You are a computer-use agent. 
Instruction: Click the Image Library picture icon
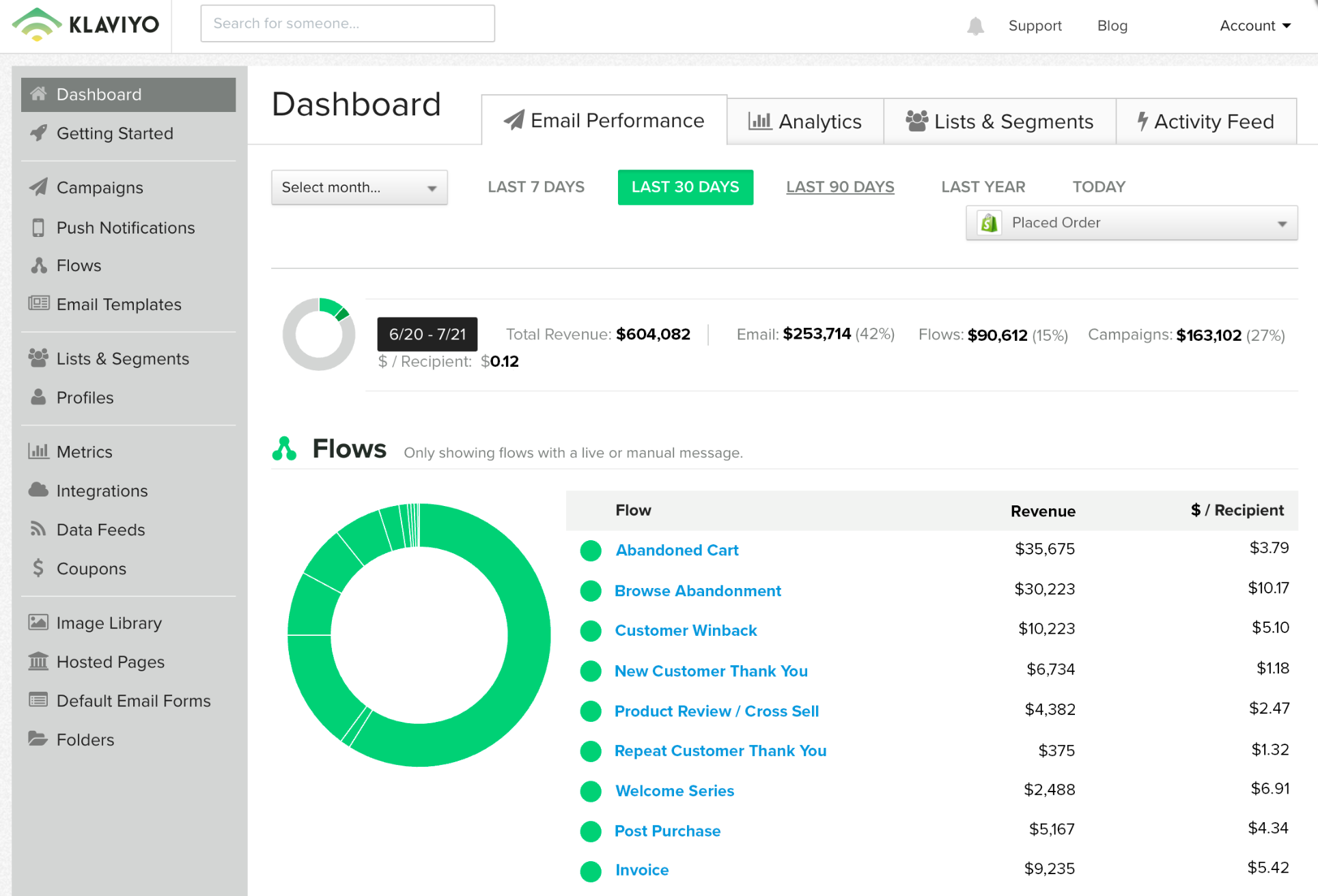38,622
